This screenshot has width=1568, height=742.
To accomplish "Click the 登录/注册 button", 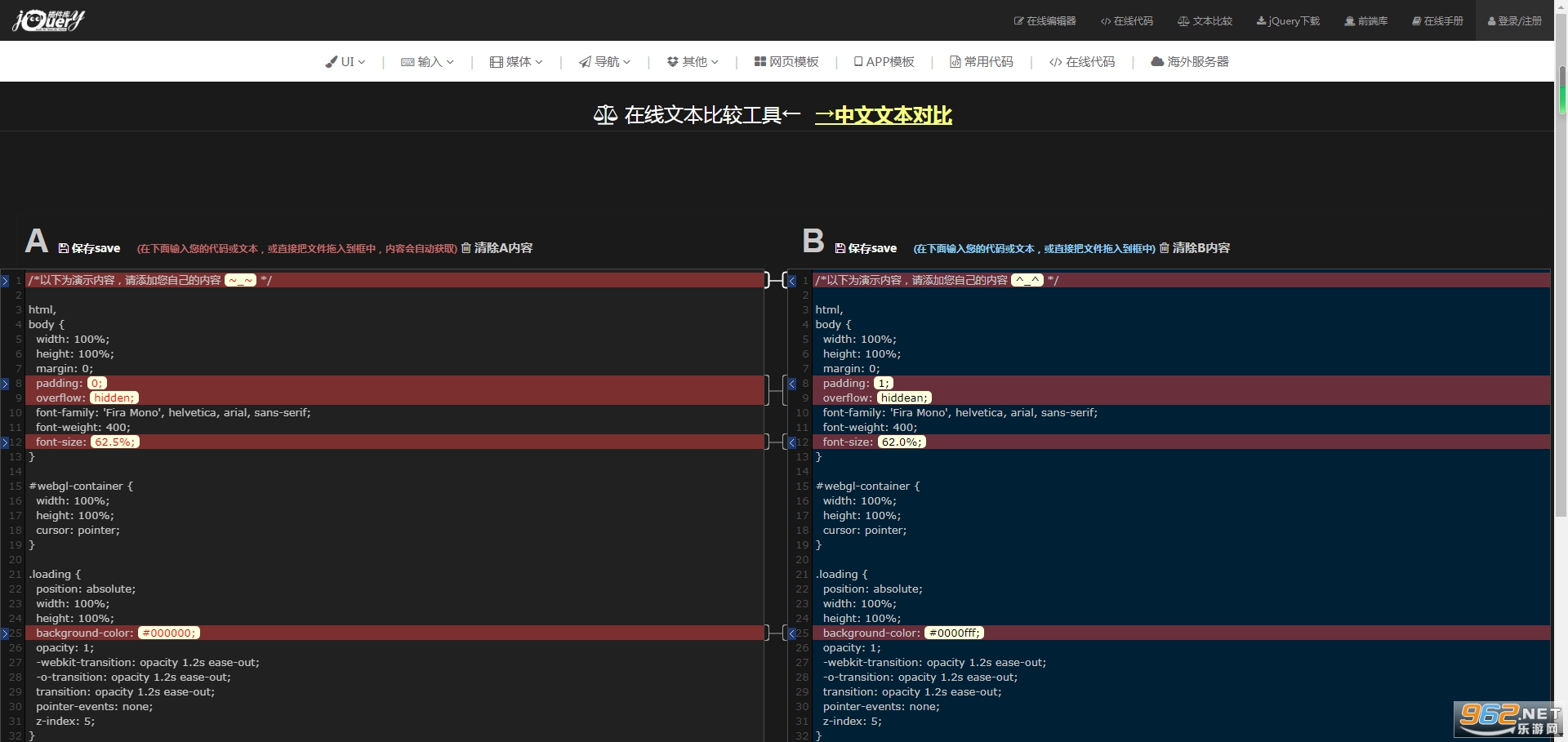I will 1514,21.
